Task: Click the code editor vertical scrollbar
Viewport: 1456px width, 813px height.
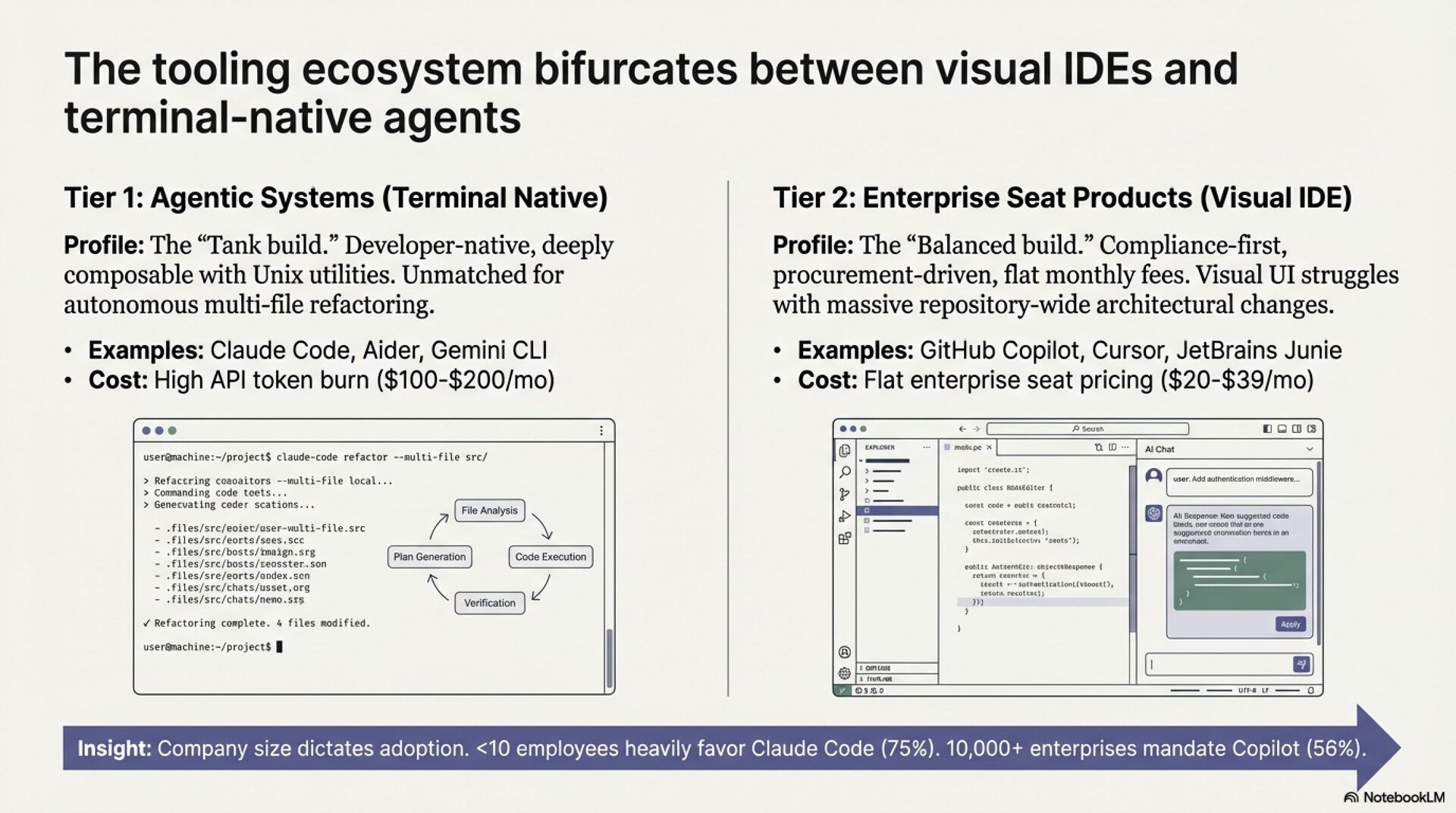Action: pos(1132,548)
